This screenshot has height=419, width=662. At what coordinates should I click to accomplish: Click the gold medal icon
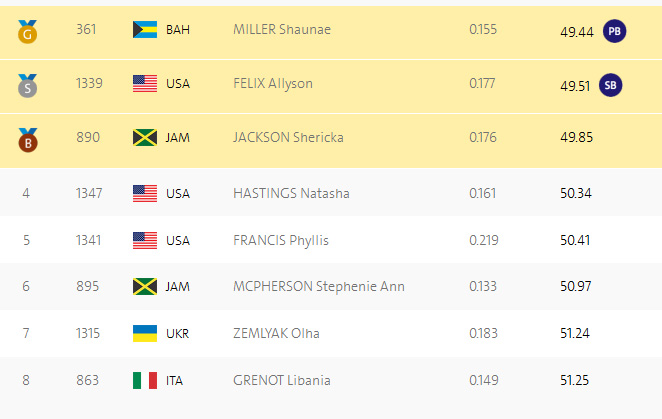pyautogui.click(x=26, y=31)
